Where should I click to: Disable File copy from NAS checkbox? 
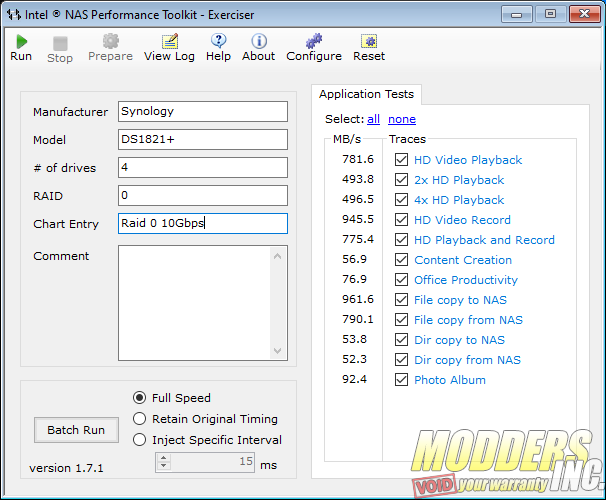401,320
